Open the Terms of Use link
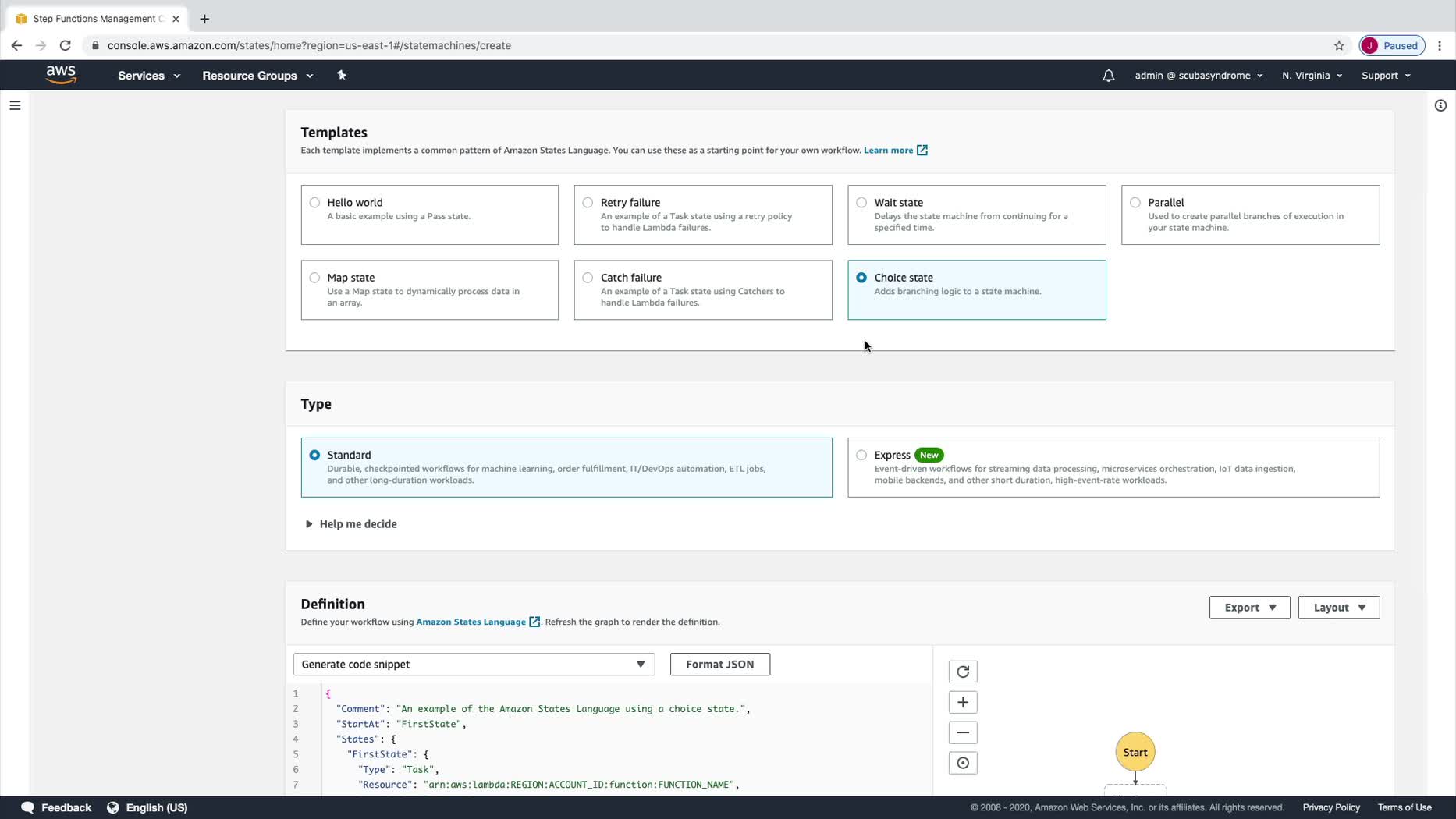The width and height of the screenshot is (1456, 819). pyautogui.click(x=1405, y=807)
